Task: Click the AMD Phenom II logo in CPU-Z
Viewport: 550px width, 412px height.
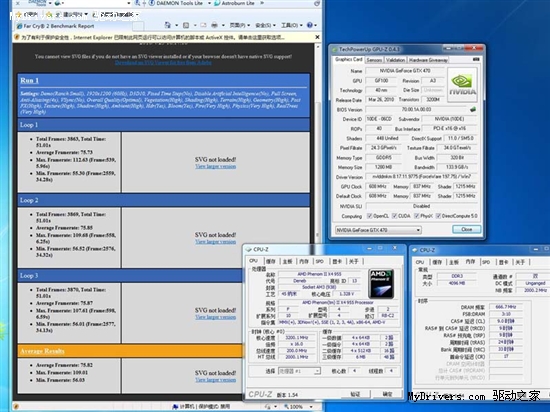Action: click(381, 284)
